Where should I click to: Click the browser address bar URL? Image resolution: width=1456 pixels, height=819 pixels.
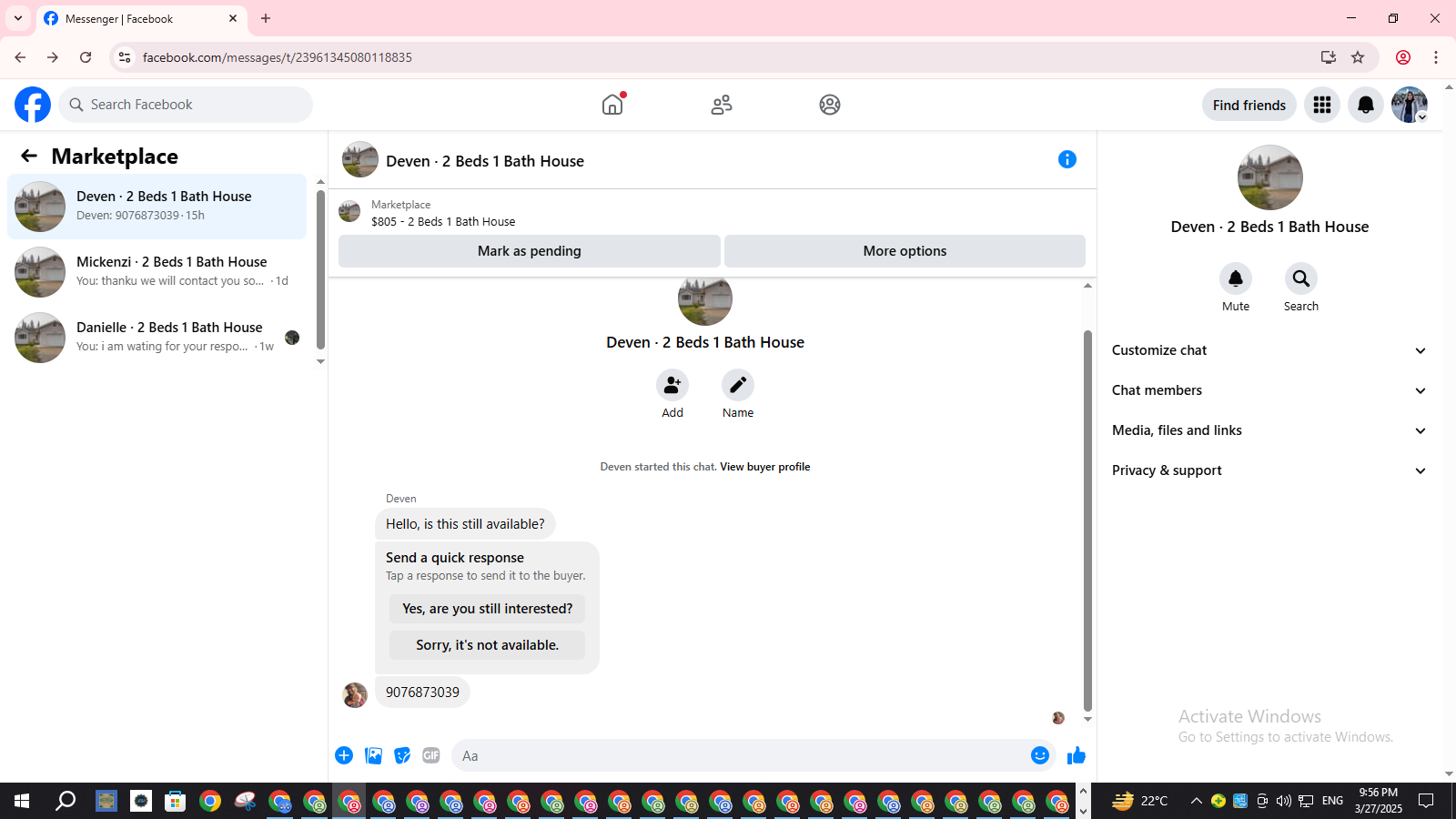(x=278, y=57)
